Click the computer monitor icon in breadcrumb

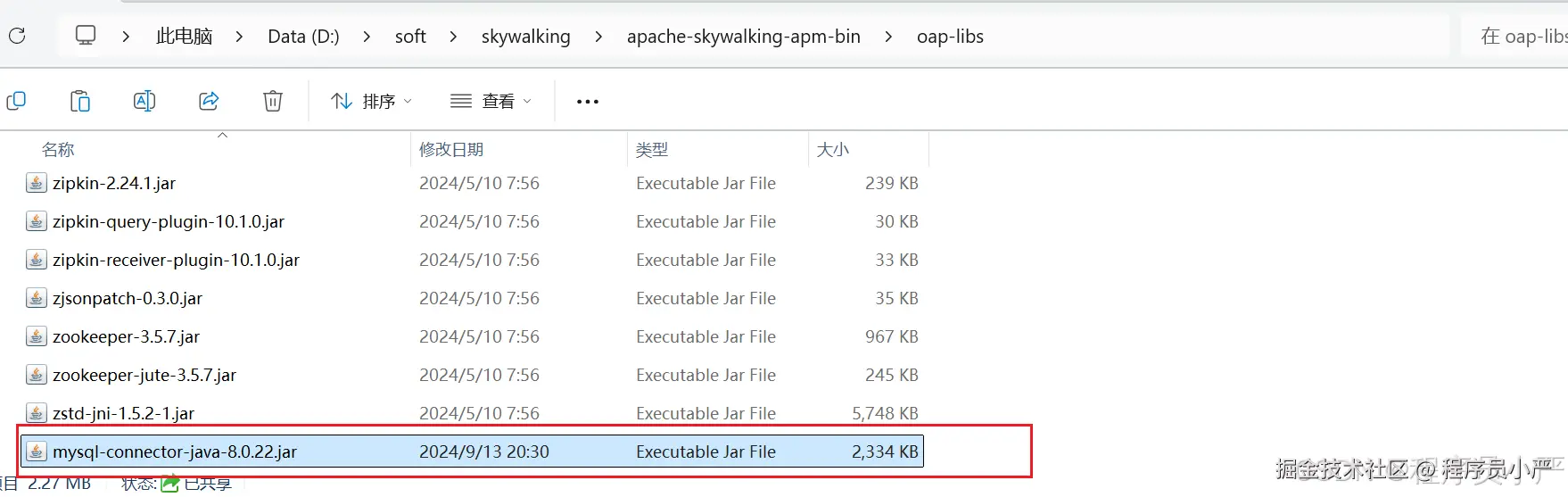[86, 36]
